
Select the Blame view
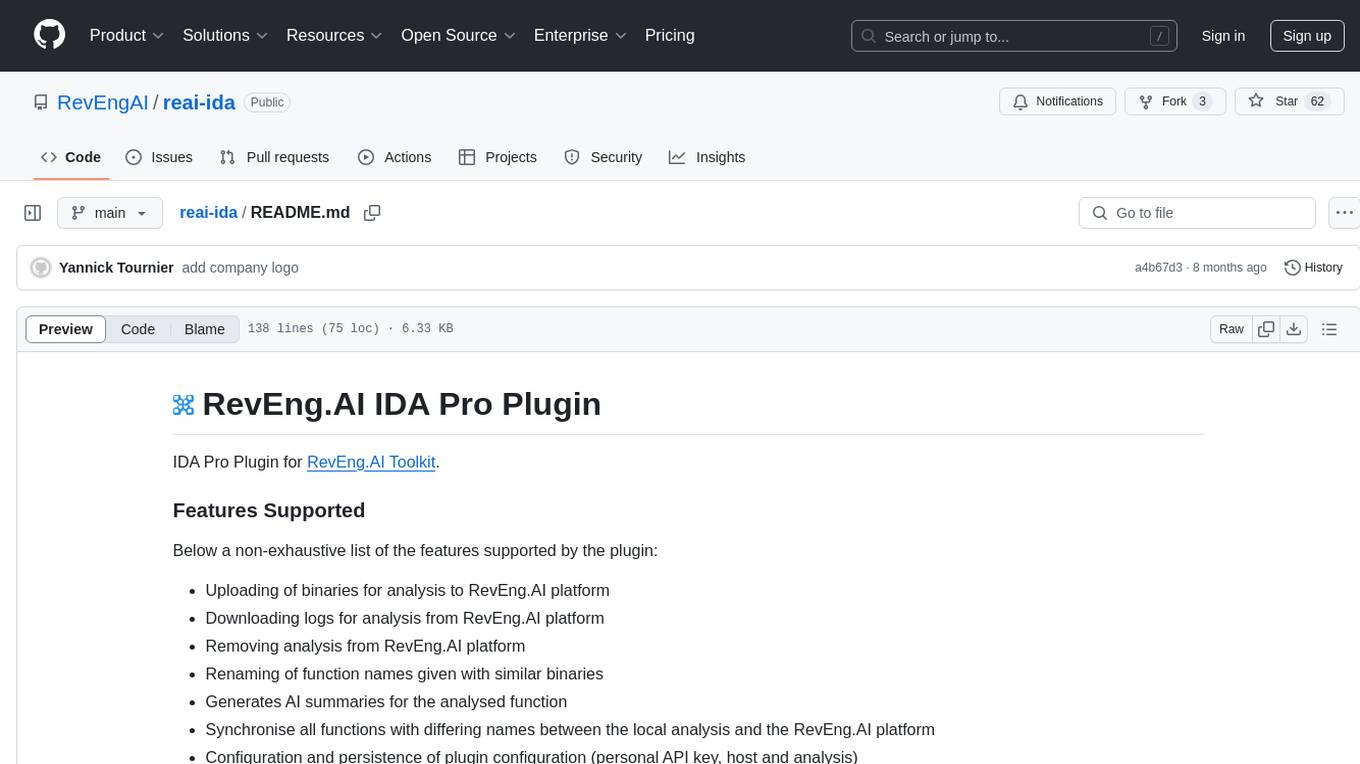coord(205,329)
